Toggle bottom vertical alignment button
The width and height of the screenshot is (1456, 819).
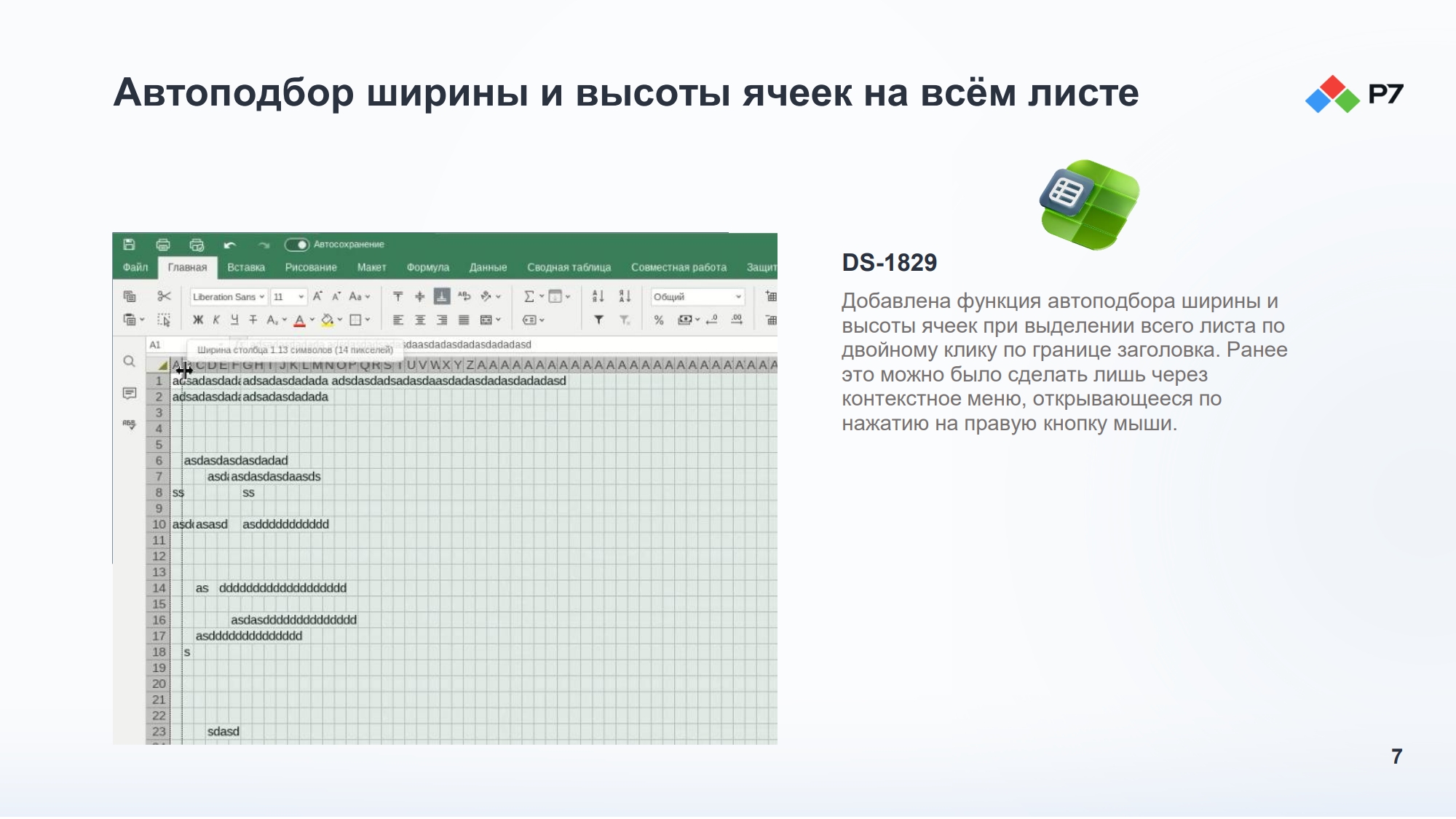[442, 296]
